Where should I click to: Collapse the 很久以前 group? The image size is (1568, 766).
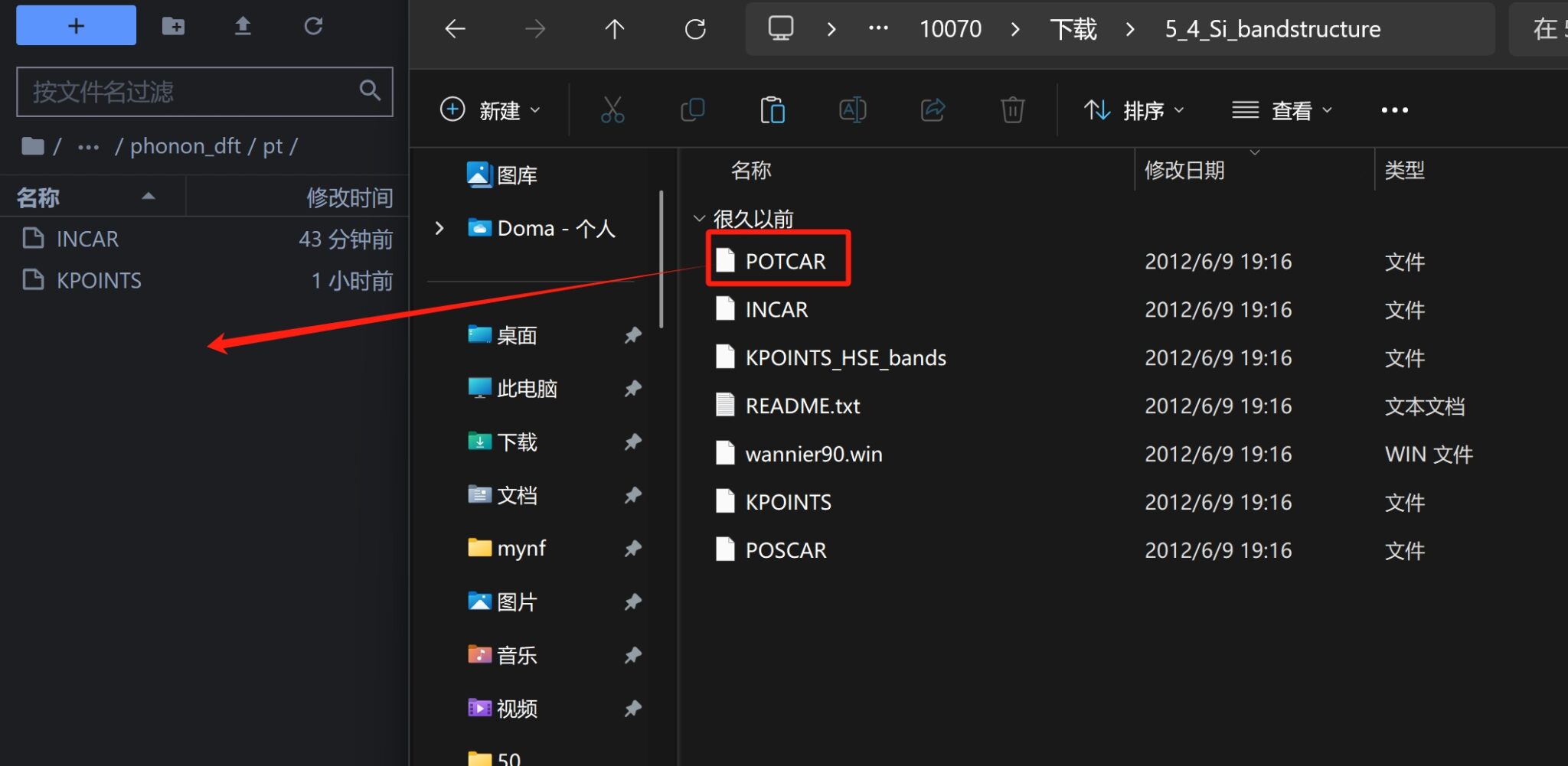699,217
